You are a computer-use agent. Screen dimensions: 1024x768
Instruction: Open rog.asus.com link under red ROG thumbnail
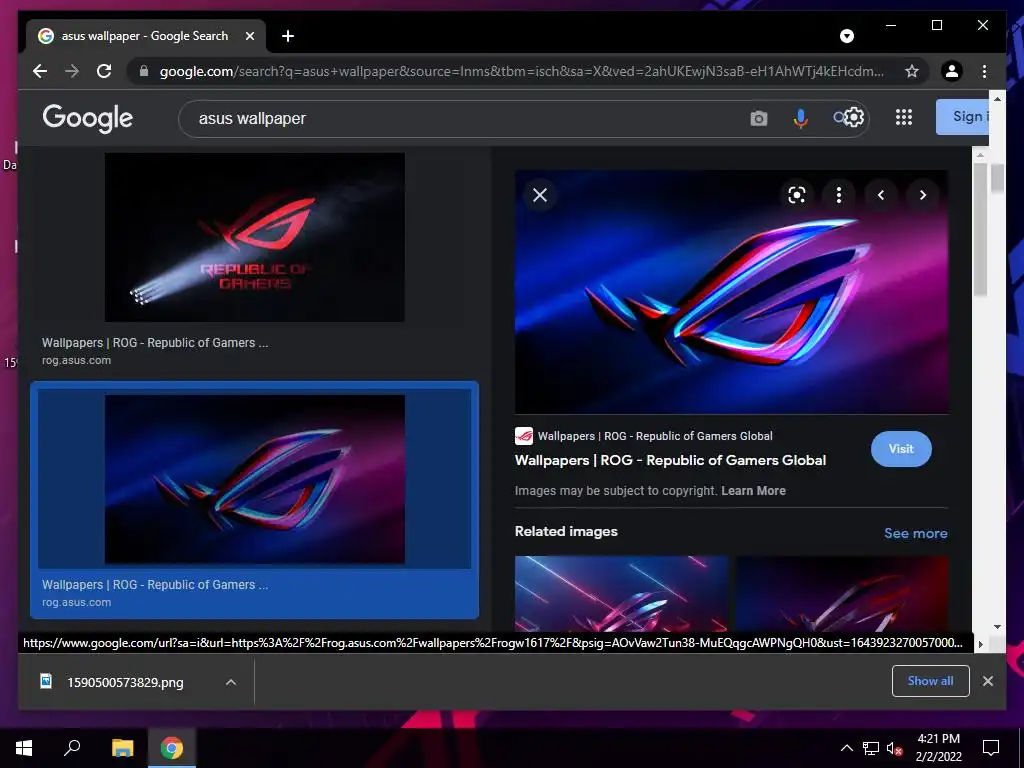76,360
